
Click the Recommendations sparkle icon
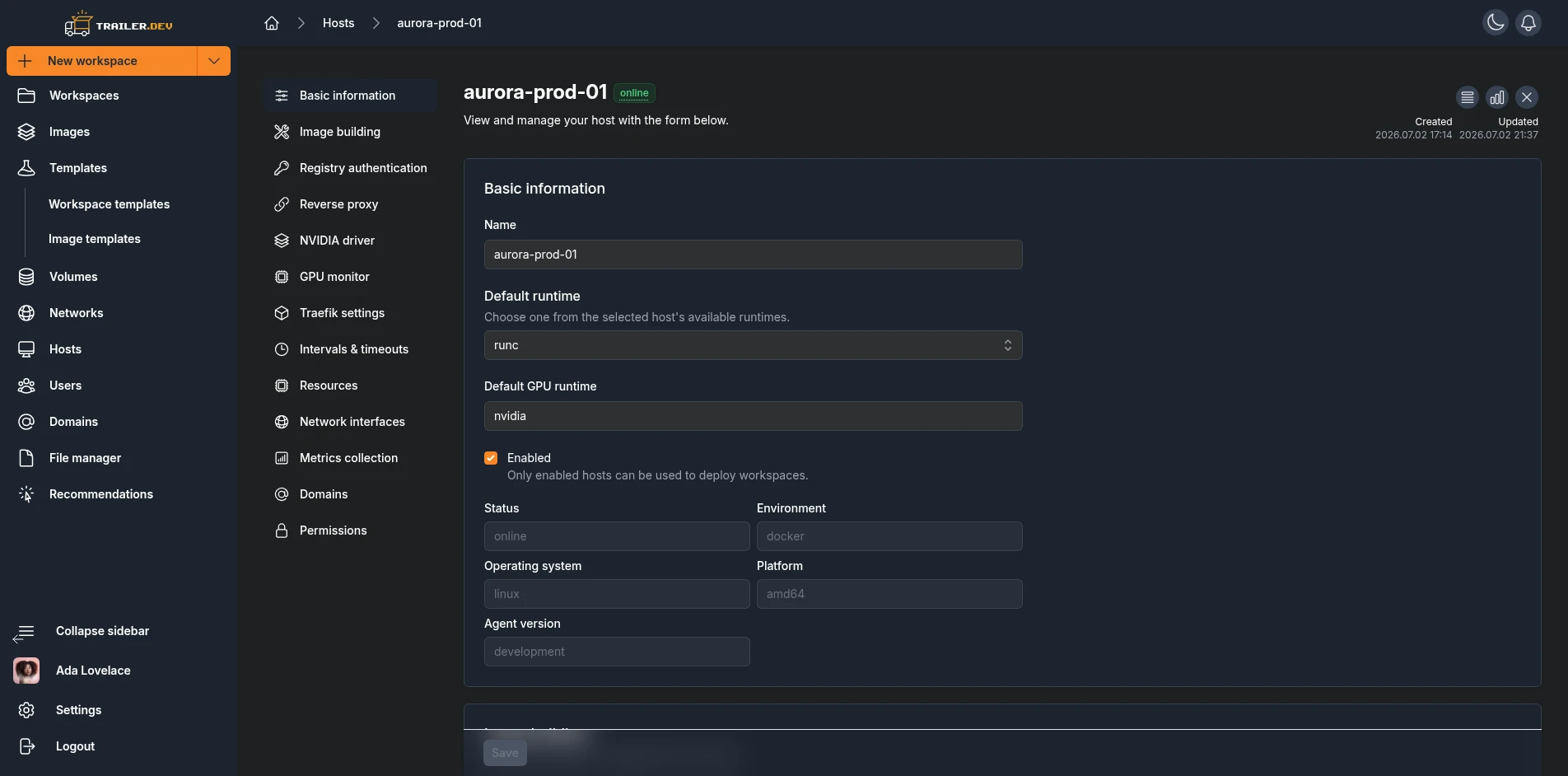26,494
